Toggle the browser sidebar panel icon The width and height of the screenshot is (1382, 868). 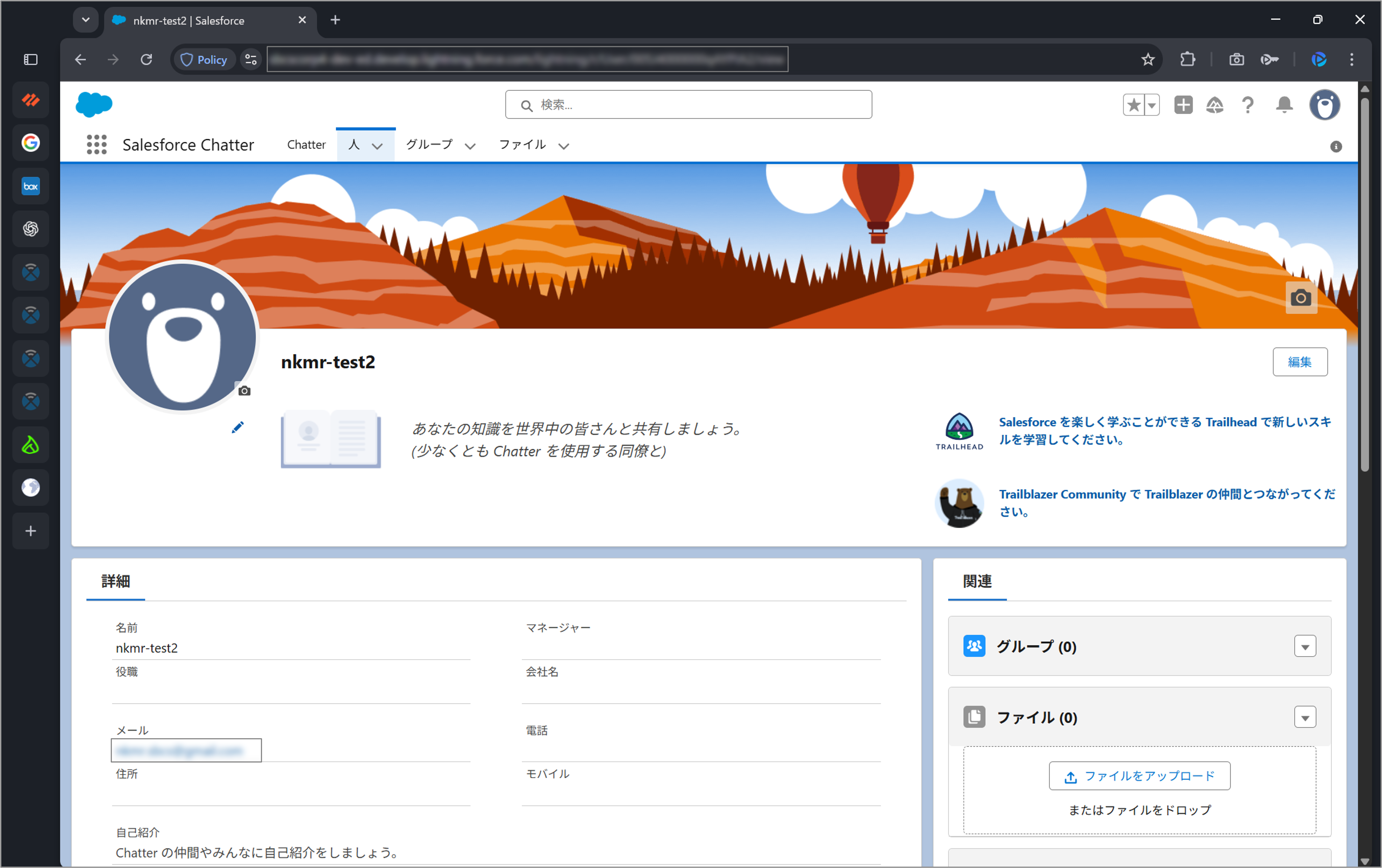pos(30,60)
